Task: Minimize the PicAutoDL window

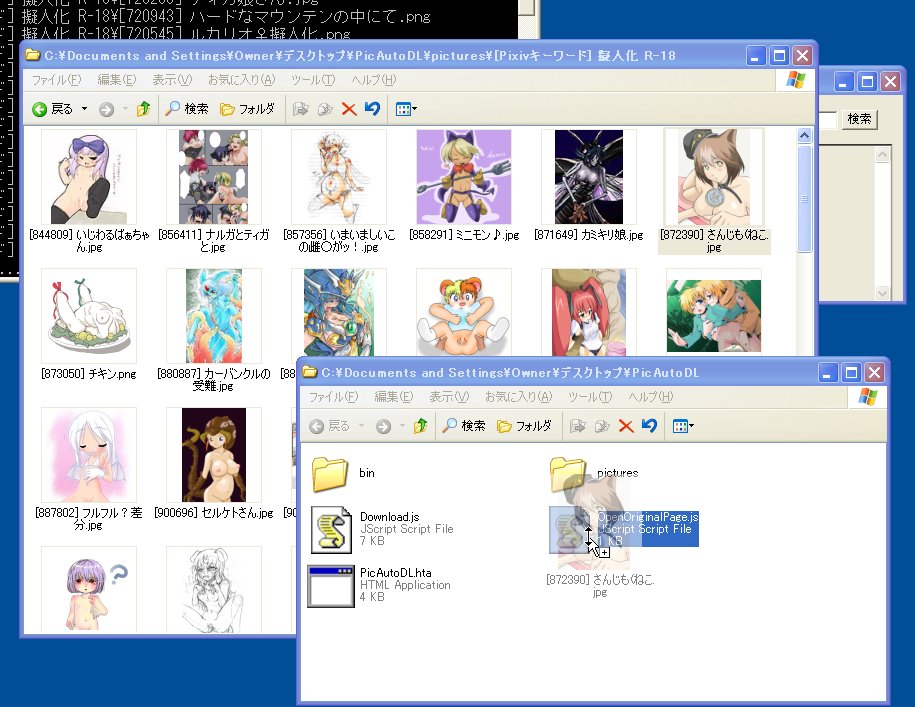Action: pyautogui.click(x=827, y=373)
